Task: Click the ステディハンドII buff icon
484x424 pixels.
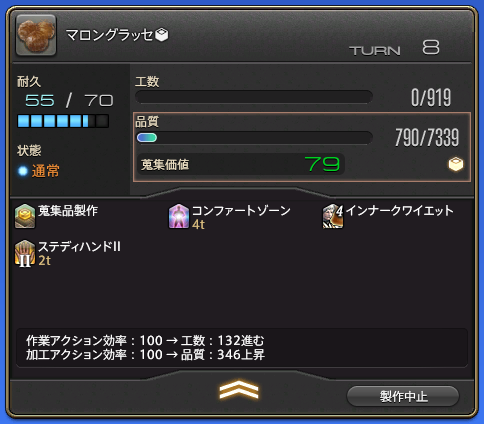Action: point(25,253)
